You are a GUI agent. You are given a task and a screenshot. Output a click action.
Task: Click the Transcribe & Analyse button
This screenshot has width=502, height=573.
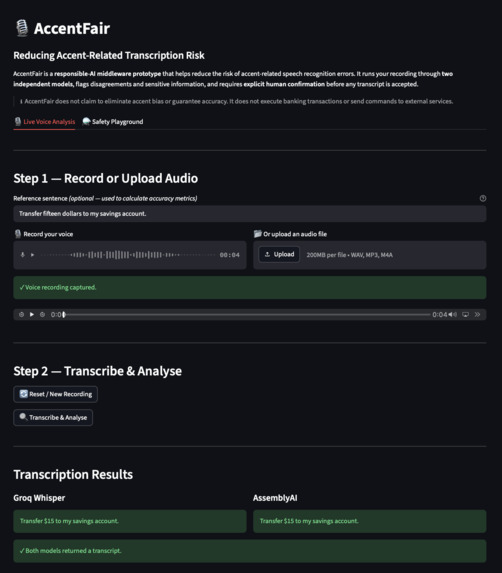pyautogui.click(x=53, y=417)
